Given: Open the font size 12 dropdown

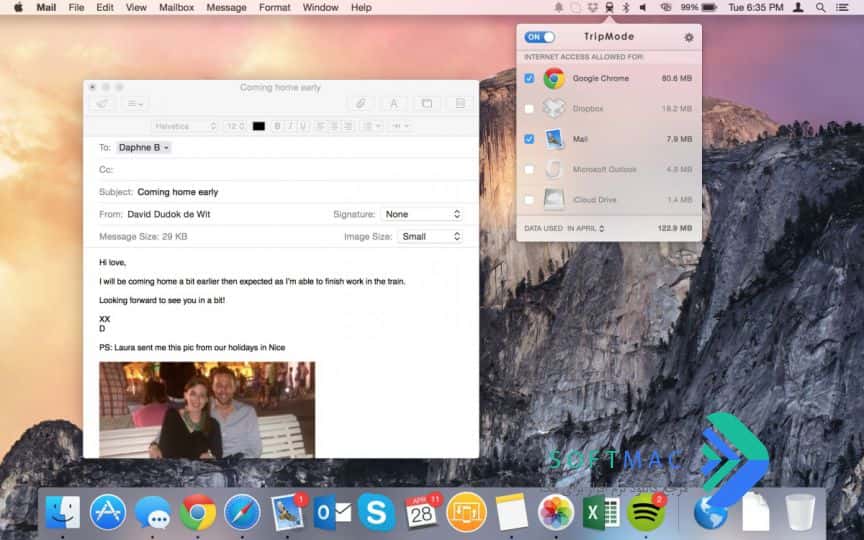Looking at the screenshot, I should (x=235, y=126).
